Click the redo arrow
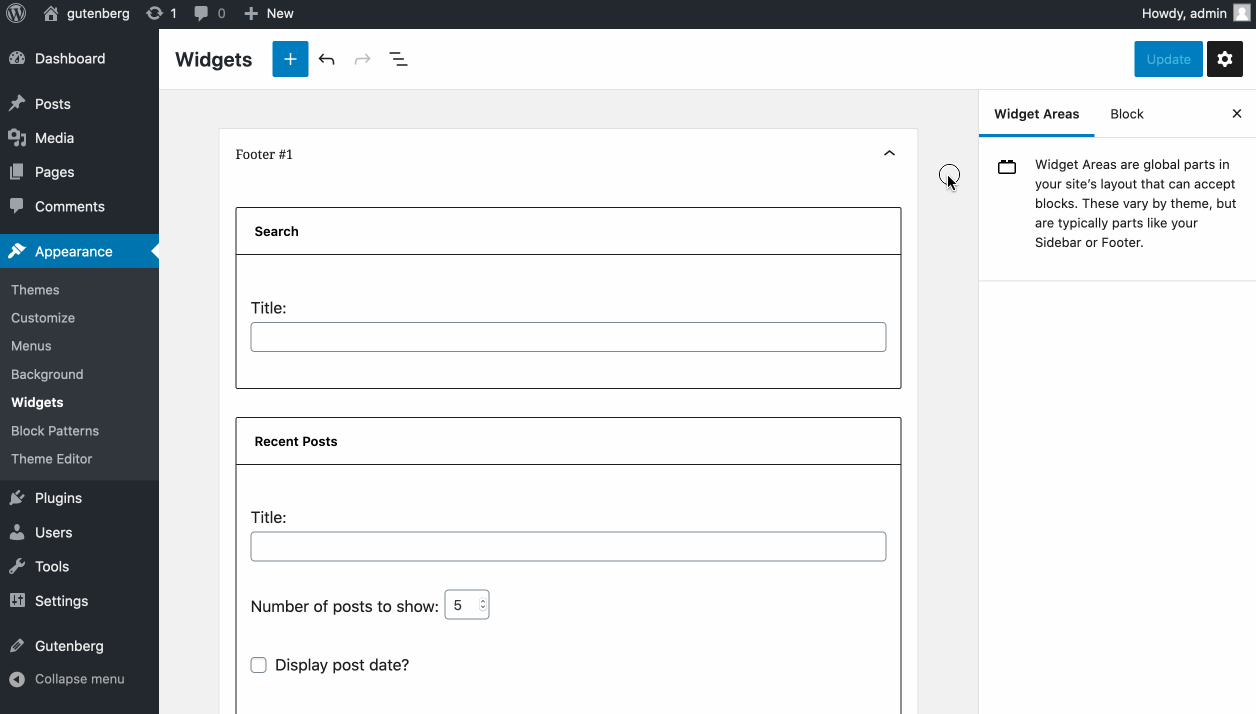This screenshot has height=714, width=1256. tap(363, 59)
